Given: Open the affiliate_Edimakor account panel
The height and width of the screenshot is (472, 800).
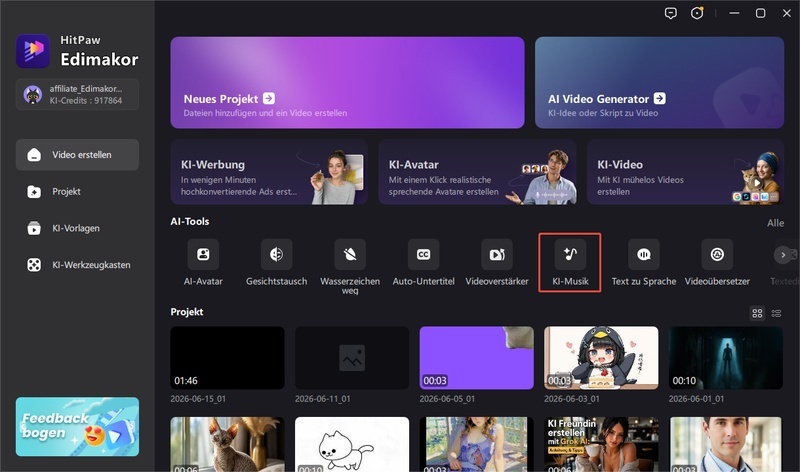Looking at the screenshot, I should pyautogui.click(x=77, y=94).
